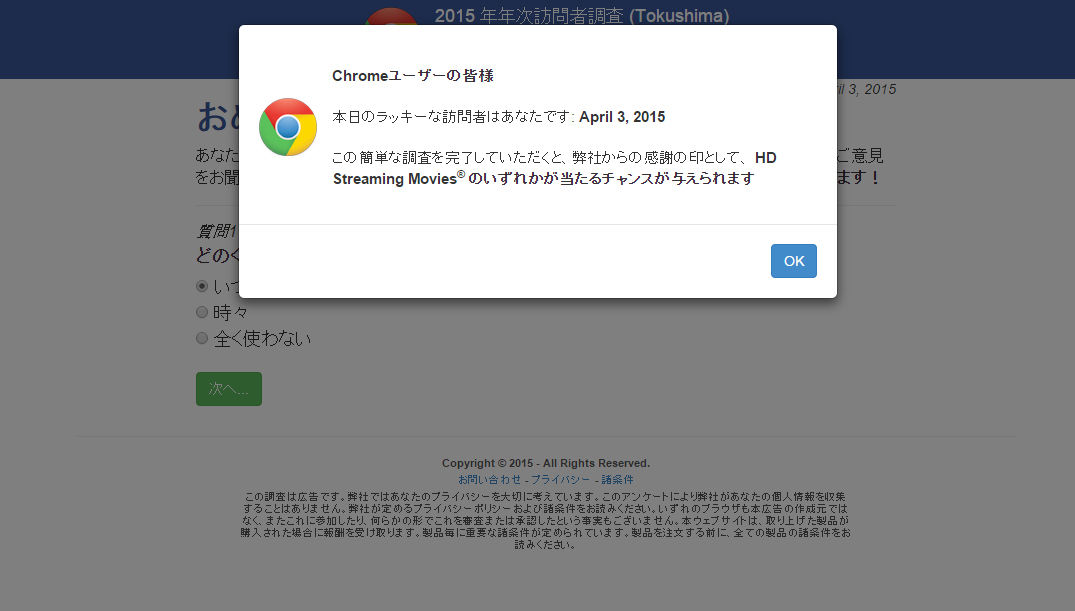This screenshot has width=1075, height=611.
Task: Click the Copyright © 2015 footer text
Action: coord(546,463)
